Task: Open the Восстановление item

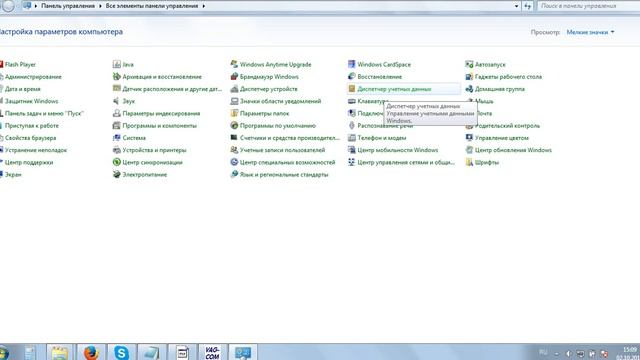Action: [375, 77]
